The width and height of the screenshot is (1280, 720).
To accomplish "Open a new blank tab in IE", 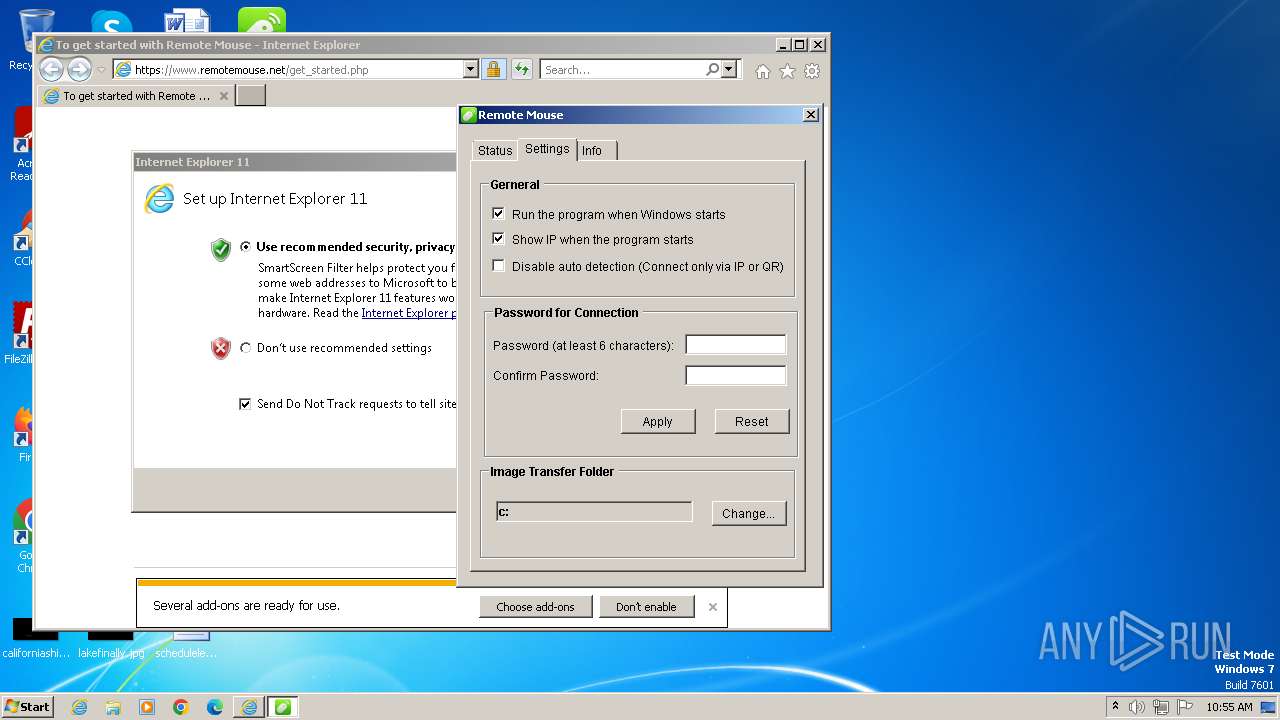I will tap(250, 95).
